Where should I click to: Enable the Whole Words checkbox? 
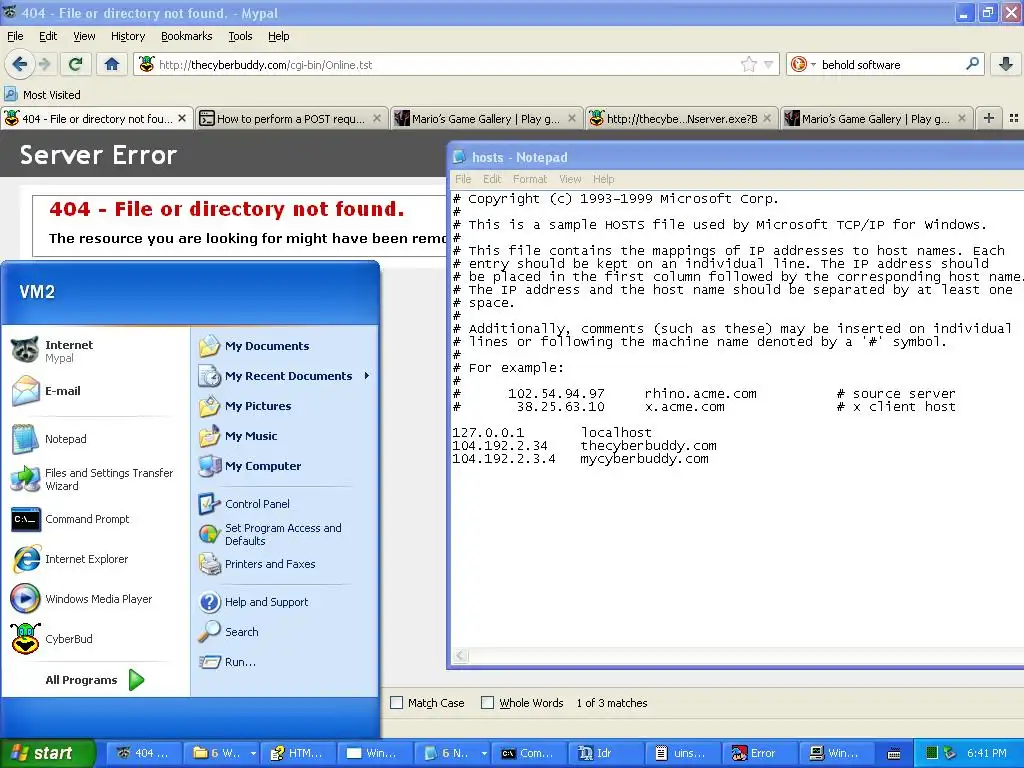(487, 703)
